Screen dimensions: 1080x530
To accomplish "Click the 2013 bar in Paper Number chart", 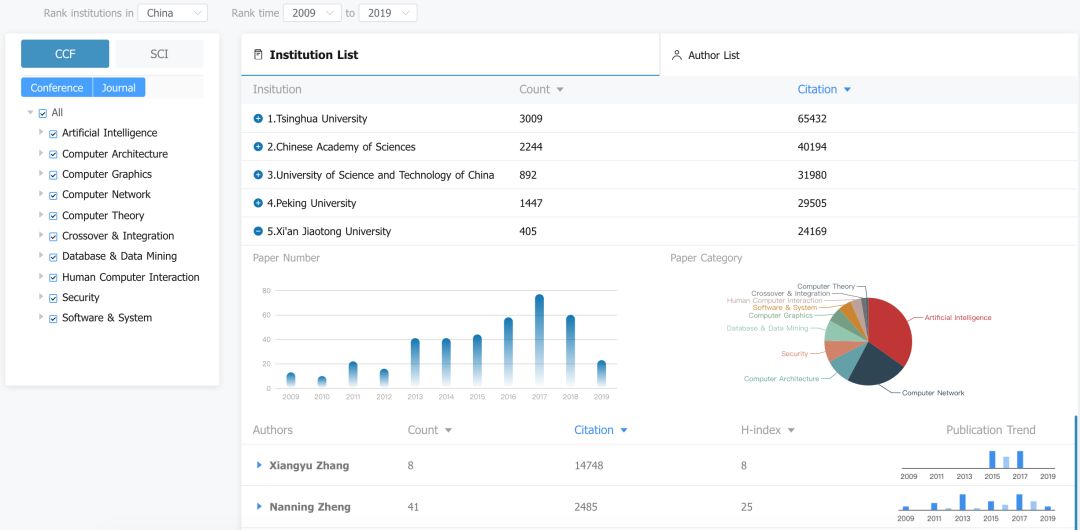I will pyautogui.click(x=415, y=362).
